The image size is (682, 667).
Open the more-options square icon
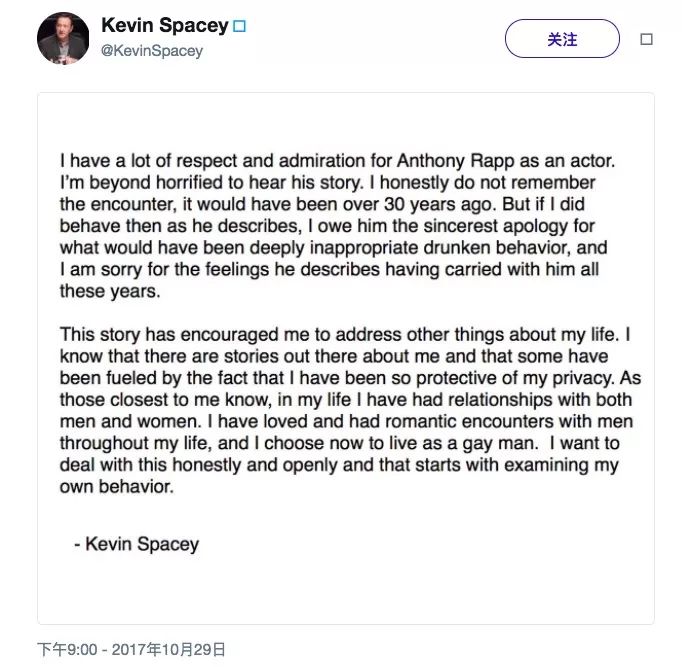(x=646, y=40)
